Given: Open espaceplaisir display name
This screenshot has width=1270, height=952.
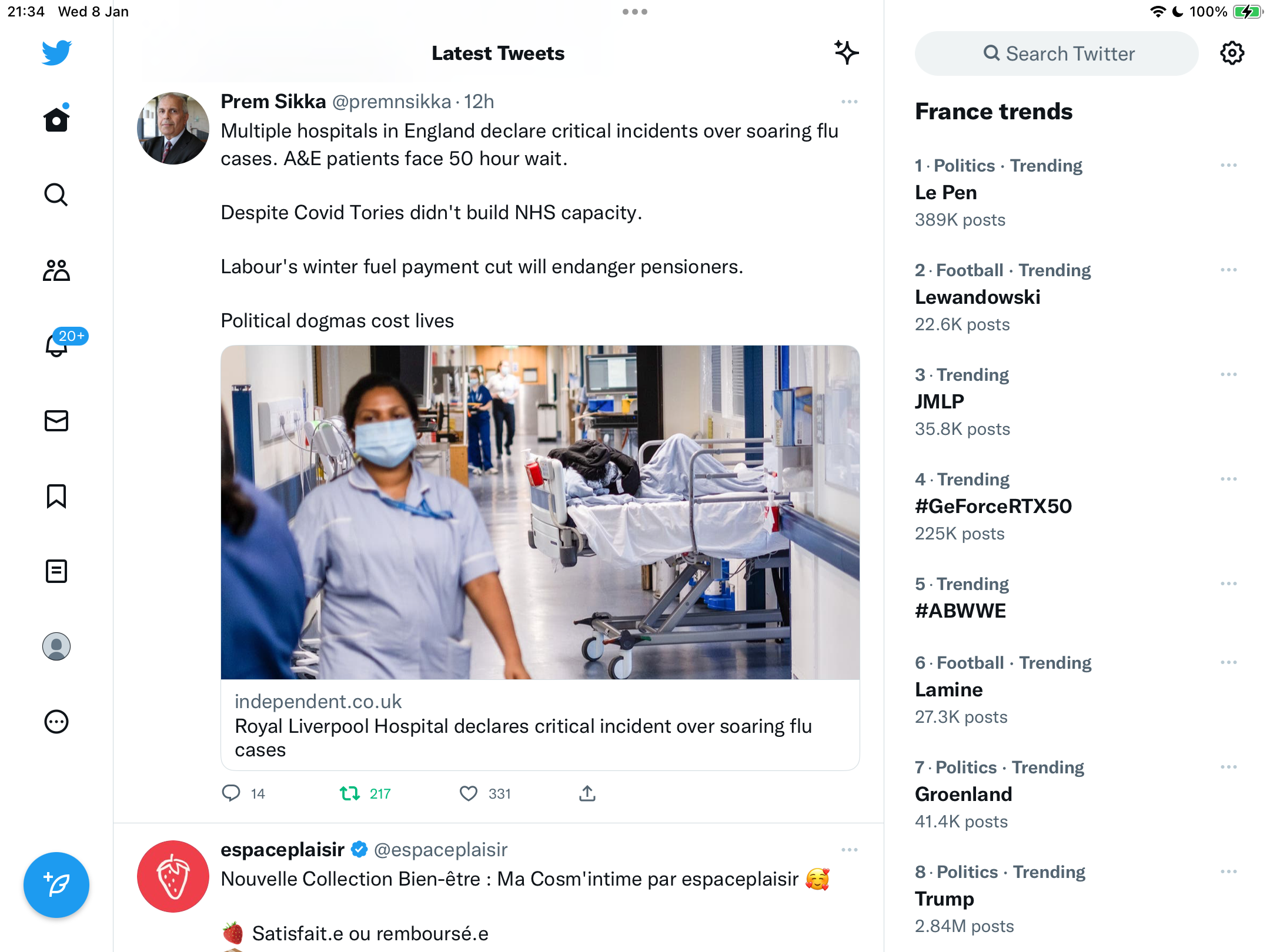Looking at the screenshot, I should 282,850.
